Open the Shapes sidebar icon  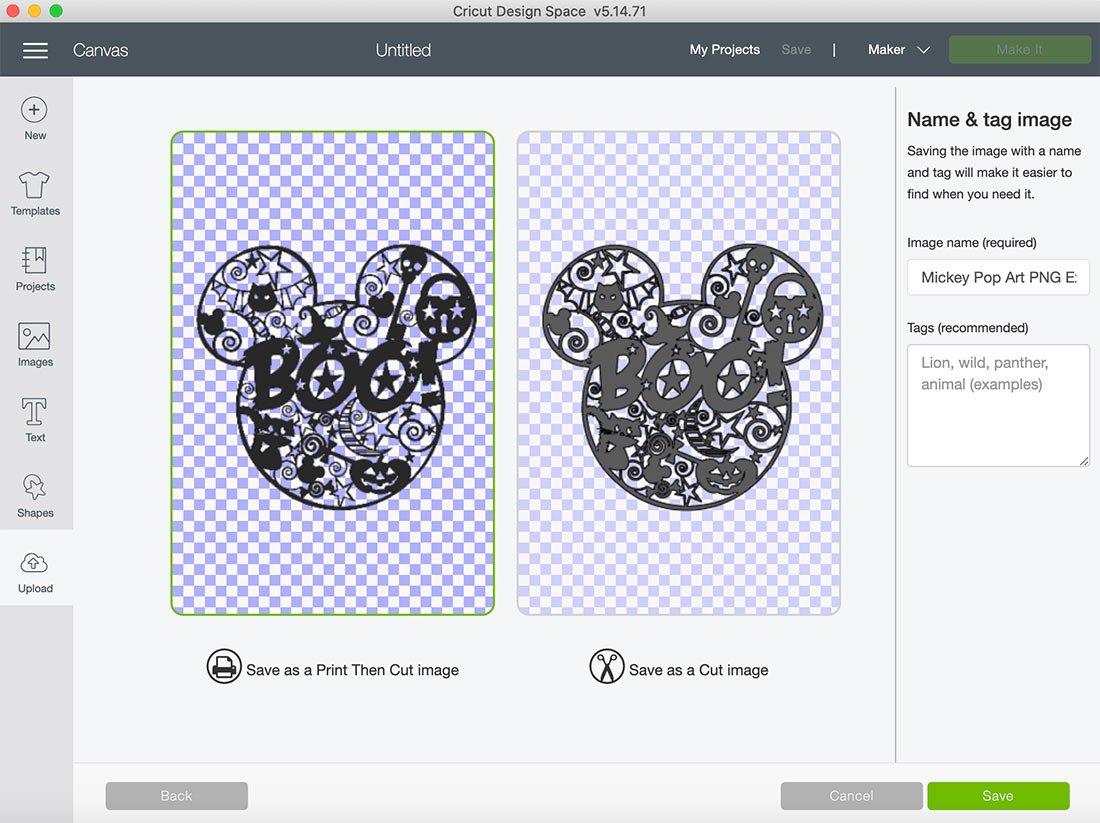34,487
